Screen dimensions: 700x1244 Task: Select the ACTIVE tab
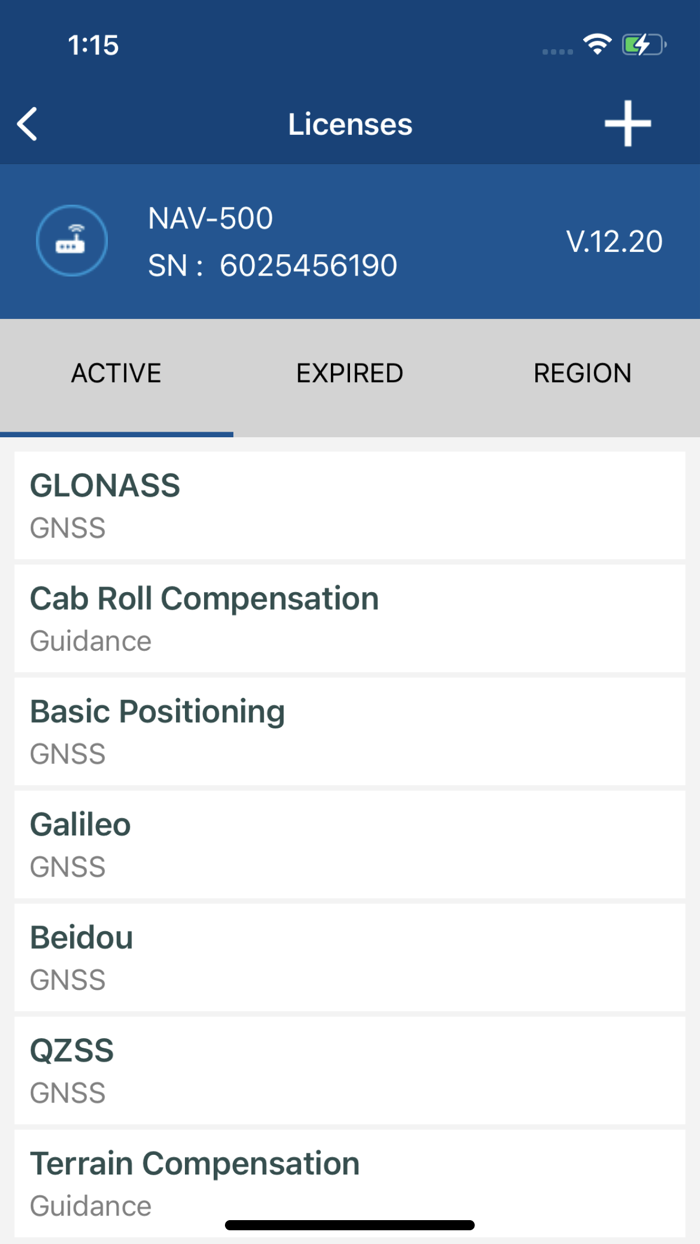tap(115, 372)
